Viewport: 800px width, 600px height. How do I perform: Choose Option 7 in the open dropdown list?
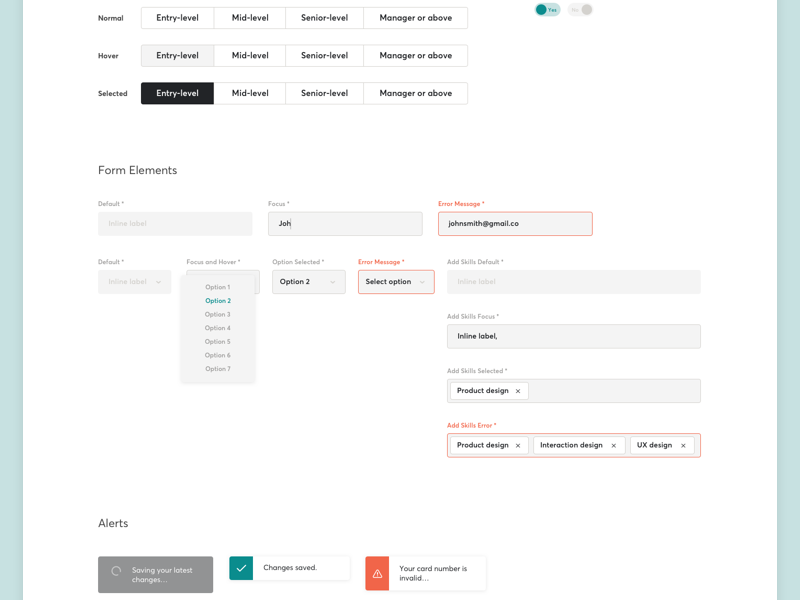click(218, 368)
